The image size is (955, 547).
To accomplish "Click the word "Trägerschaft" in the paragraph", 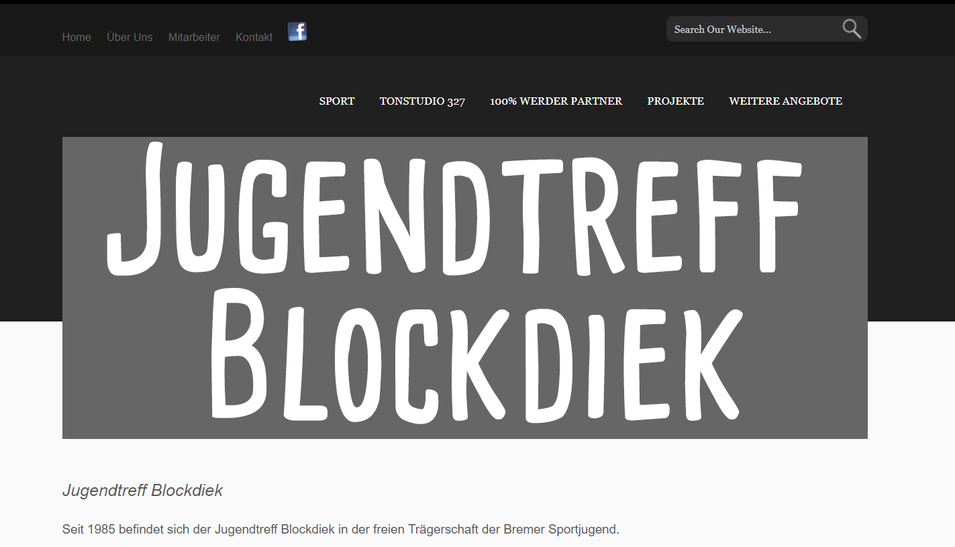I will click(444, 529).
